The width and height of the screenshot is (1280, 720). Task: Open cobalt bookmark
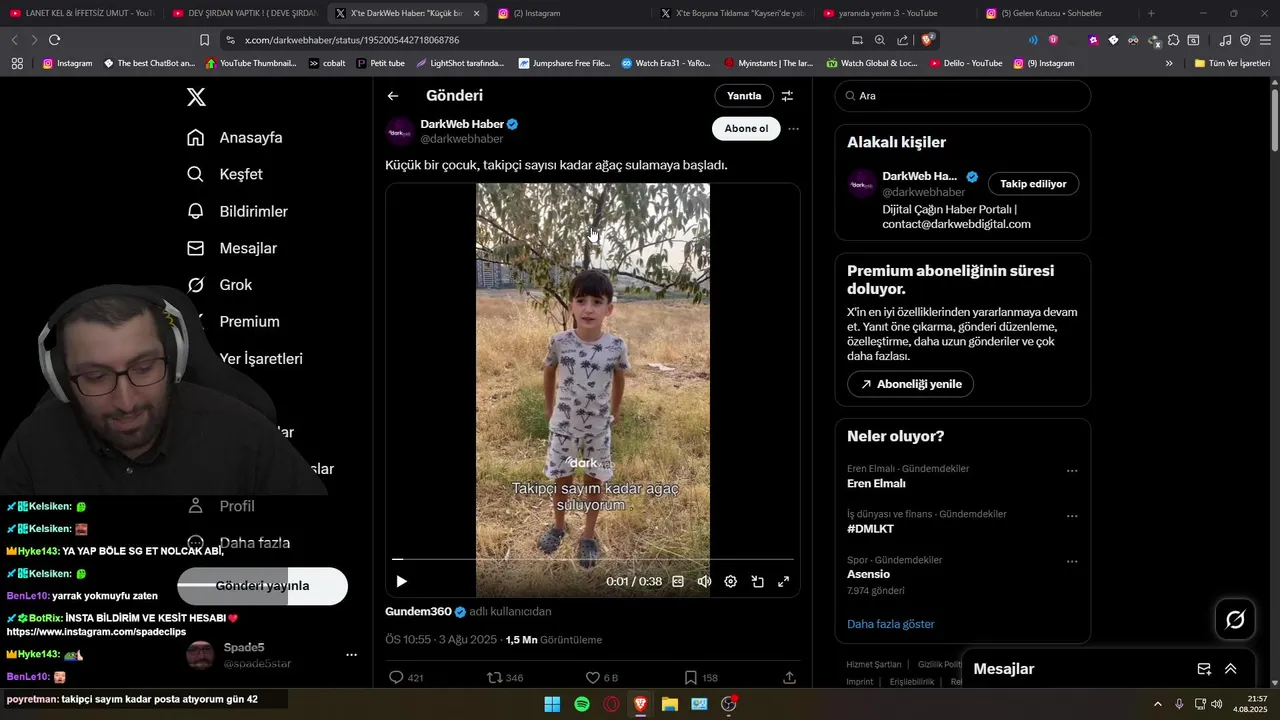click(327, 63)
